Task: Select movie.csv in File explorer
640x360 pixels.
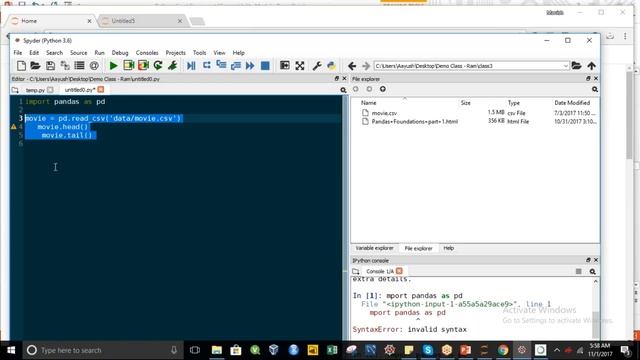Action: tap(384, 113)
